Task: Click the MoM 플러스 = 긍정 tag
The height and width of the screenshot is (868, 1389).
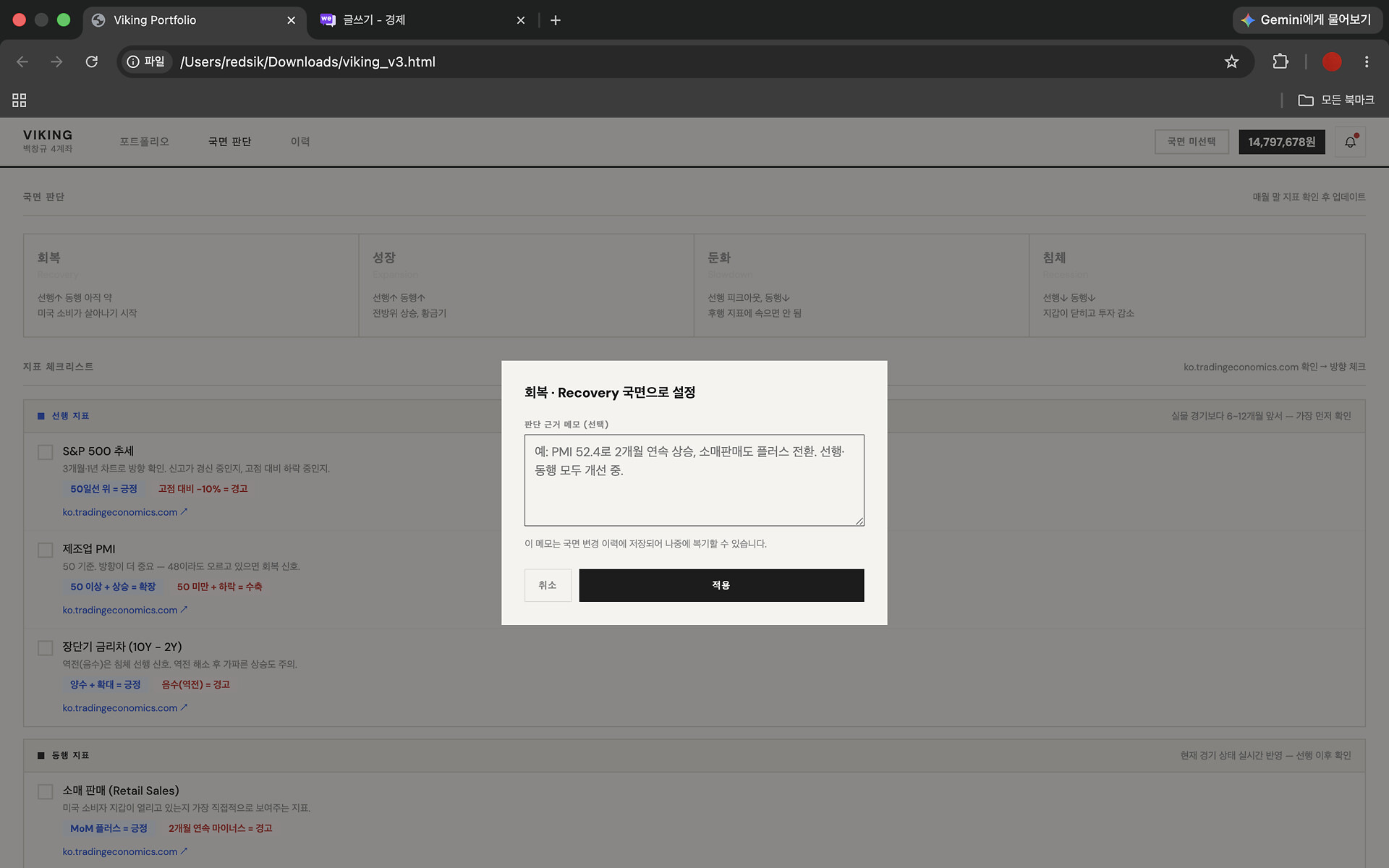Action: pos(109,827)
